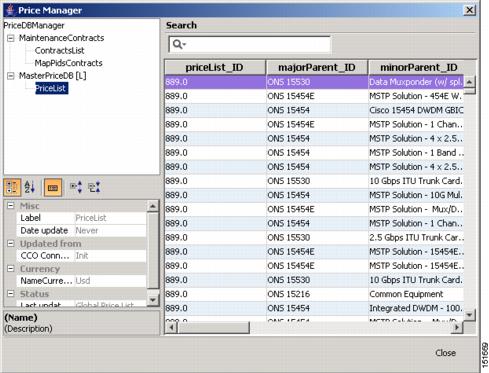This screenshot has height=373, width=489.
Task: Click properties panel scroll up arrow
Action: (153, 206)
